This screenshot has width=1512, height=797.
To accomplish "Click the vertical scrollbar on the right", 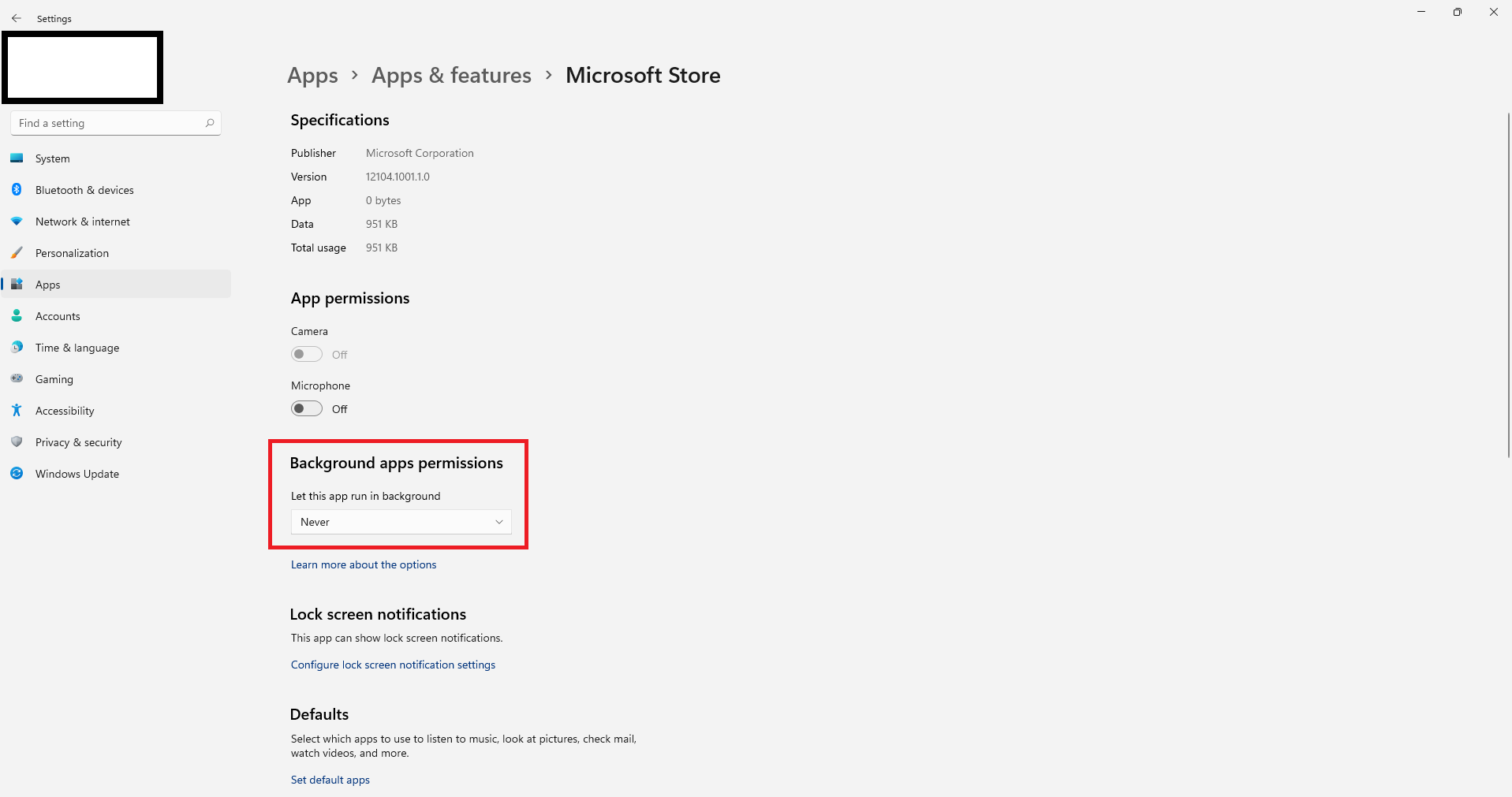I will pyautogui.click(x=1508, y=285).
